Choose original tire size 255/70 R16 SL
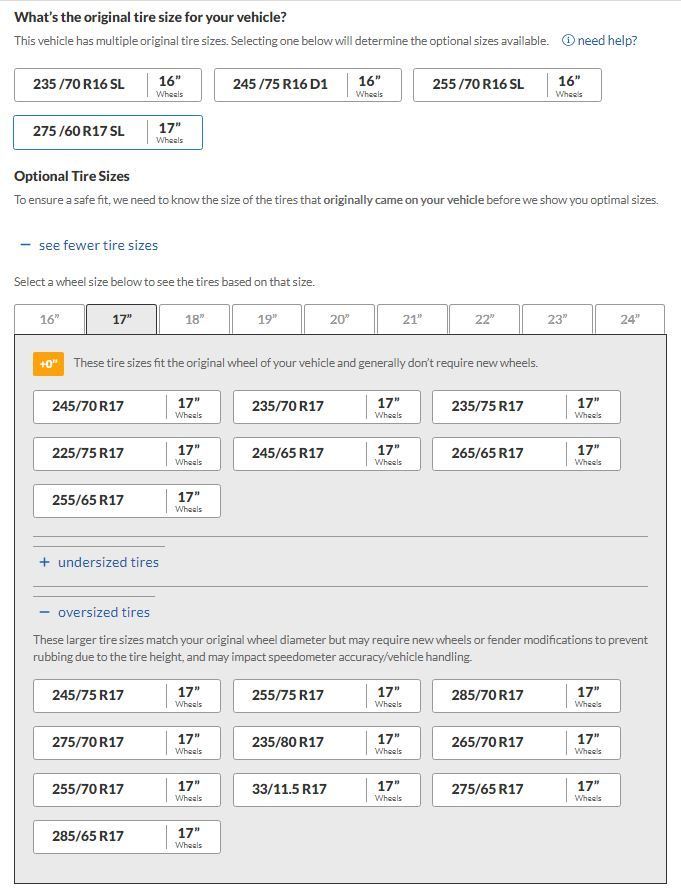Image resolution: width=681 pixels, height=894 pixels. 506,85
